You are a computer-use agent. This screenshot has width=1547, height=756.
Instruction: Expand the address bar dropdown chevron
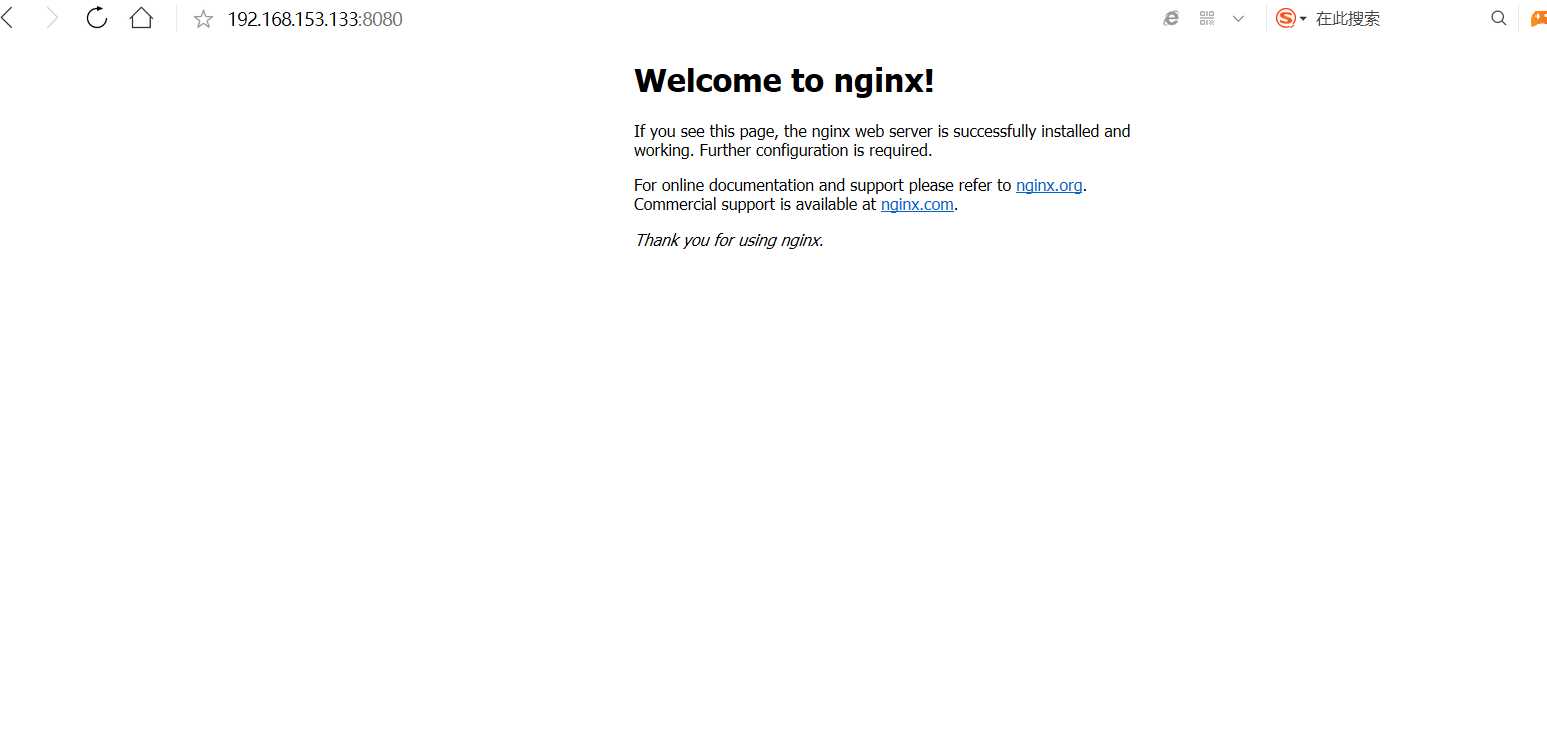[x=1238, y=19]
